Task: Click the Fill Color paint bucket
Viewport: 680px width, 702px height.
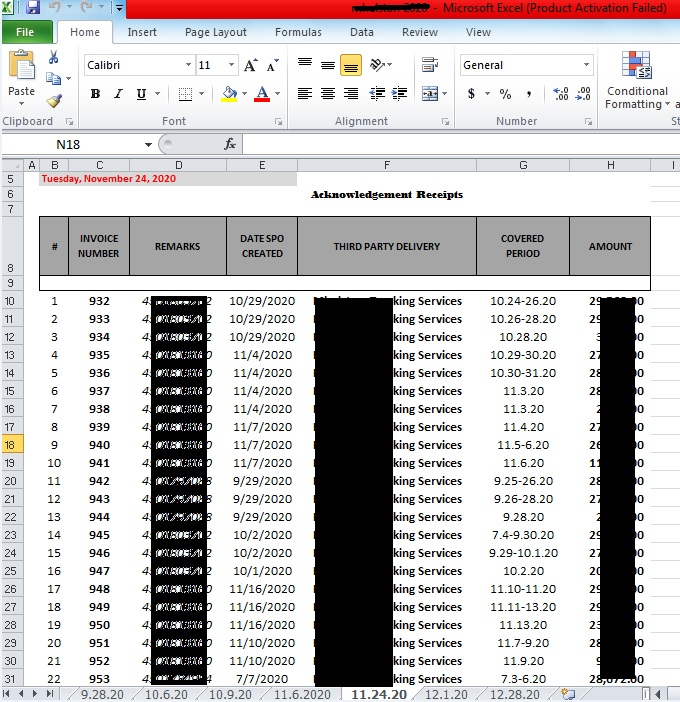Action: (229, 94)
